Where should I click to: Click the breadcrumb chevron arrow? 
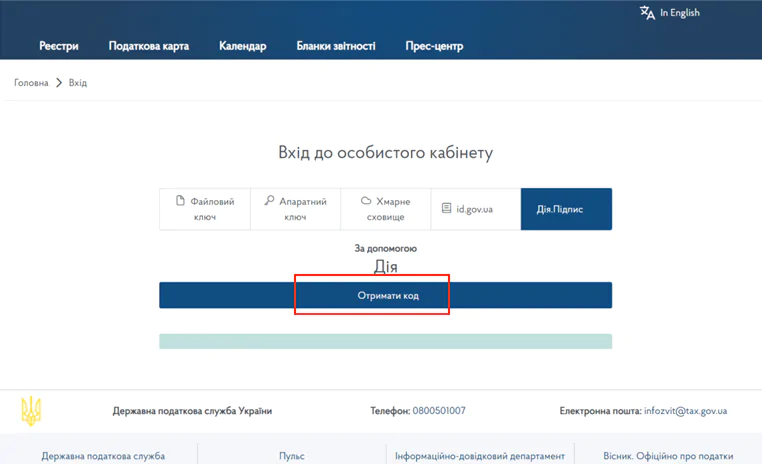(x=59, y=83)
